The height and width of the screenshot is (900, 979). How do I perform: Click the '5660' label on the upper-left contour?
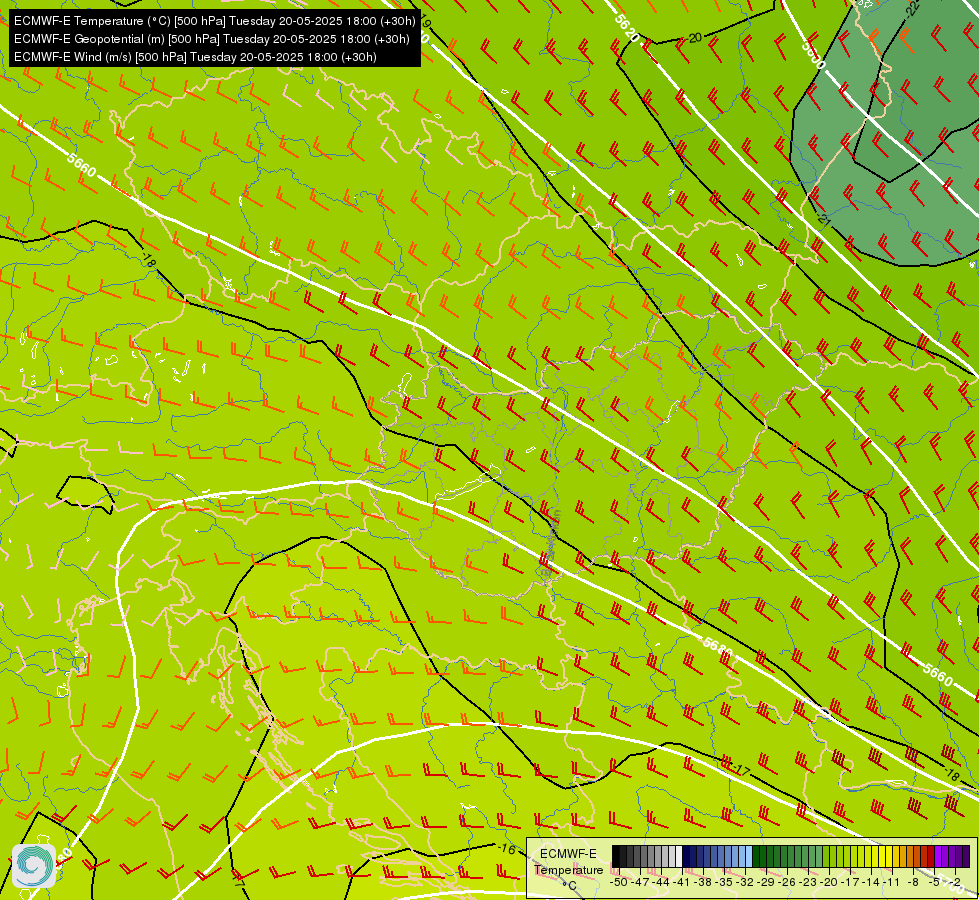[82, 164]
